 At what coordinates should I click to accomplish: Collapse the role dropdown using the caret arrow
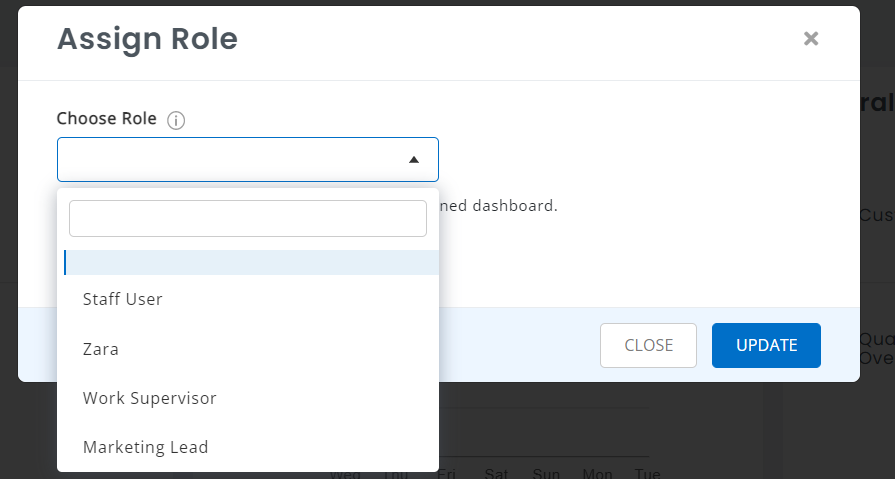tap(414, 160)
